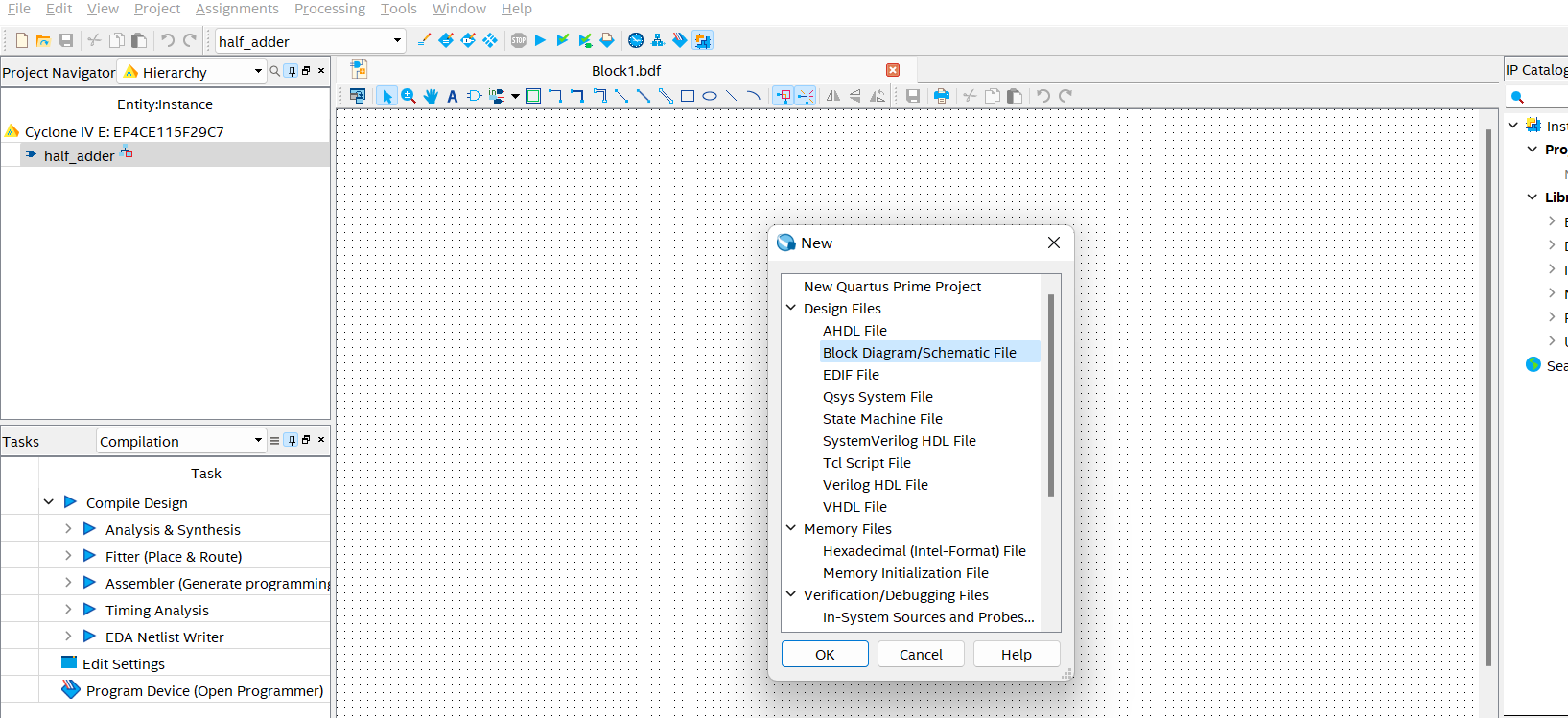Toggle the Use Rubberbanding button

click(x=784, y=96)
